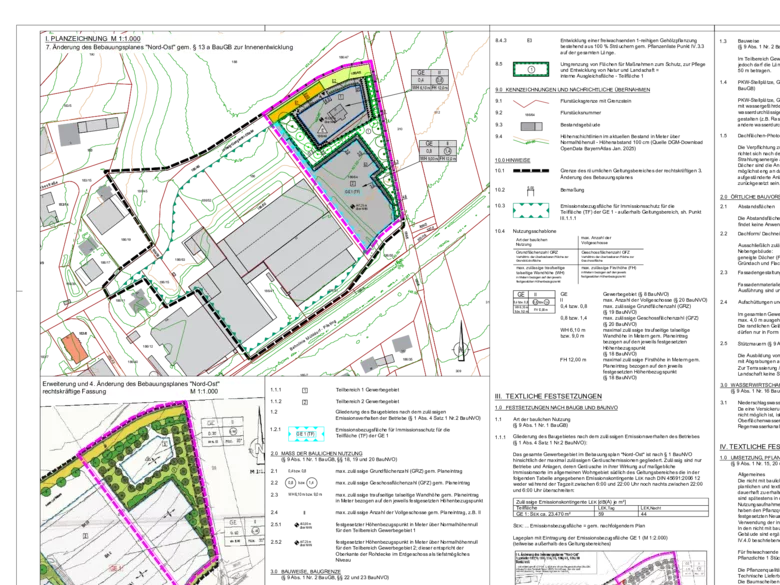The height and width of the screenshot is (585, 780).
Task: Click the north arrow on the main plan
Action: click(x=461, y=341)
